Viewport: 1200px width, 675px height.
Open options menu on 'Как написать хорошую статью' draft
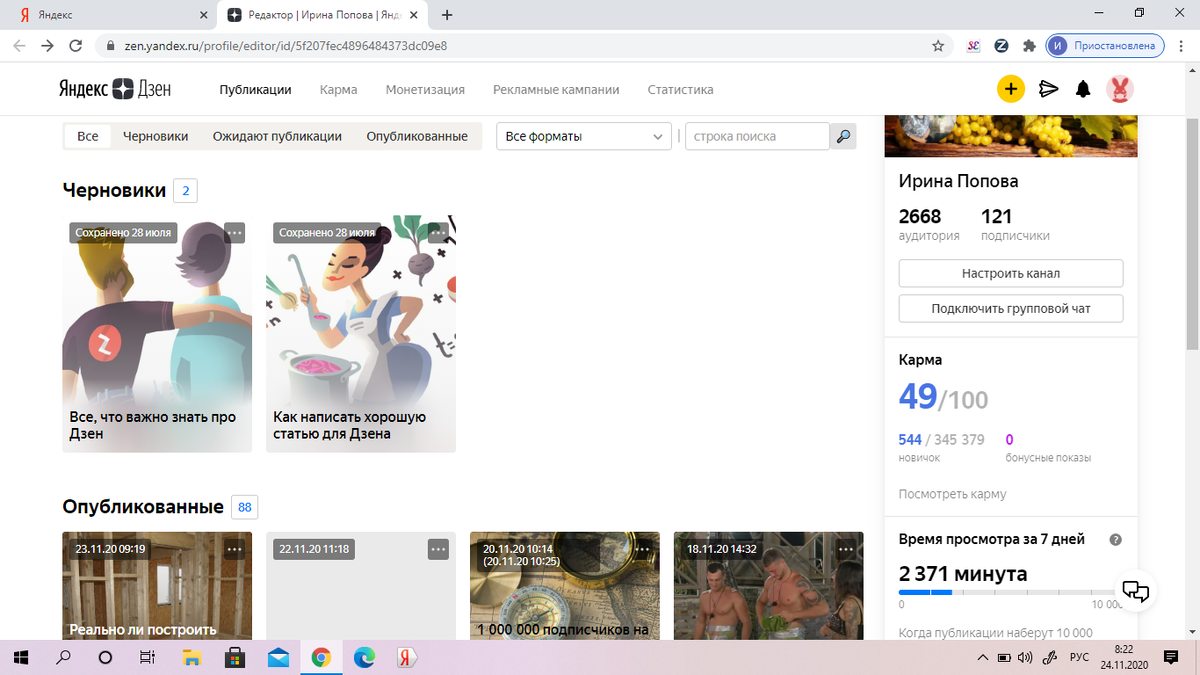coord(438,232)
